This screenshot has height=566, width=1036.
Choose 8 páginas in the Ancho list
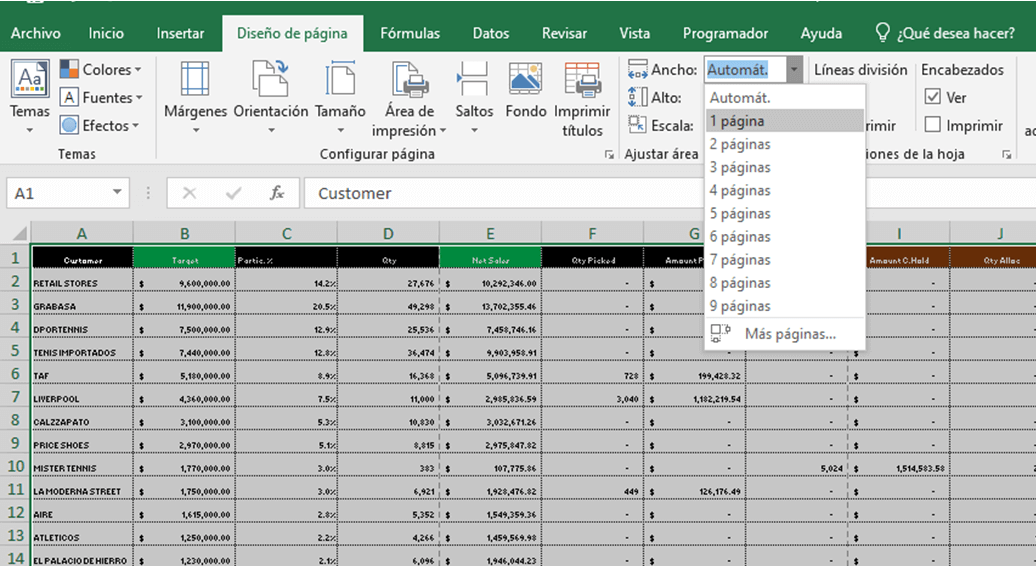[784, 283]
